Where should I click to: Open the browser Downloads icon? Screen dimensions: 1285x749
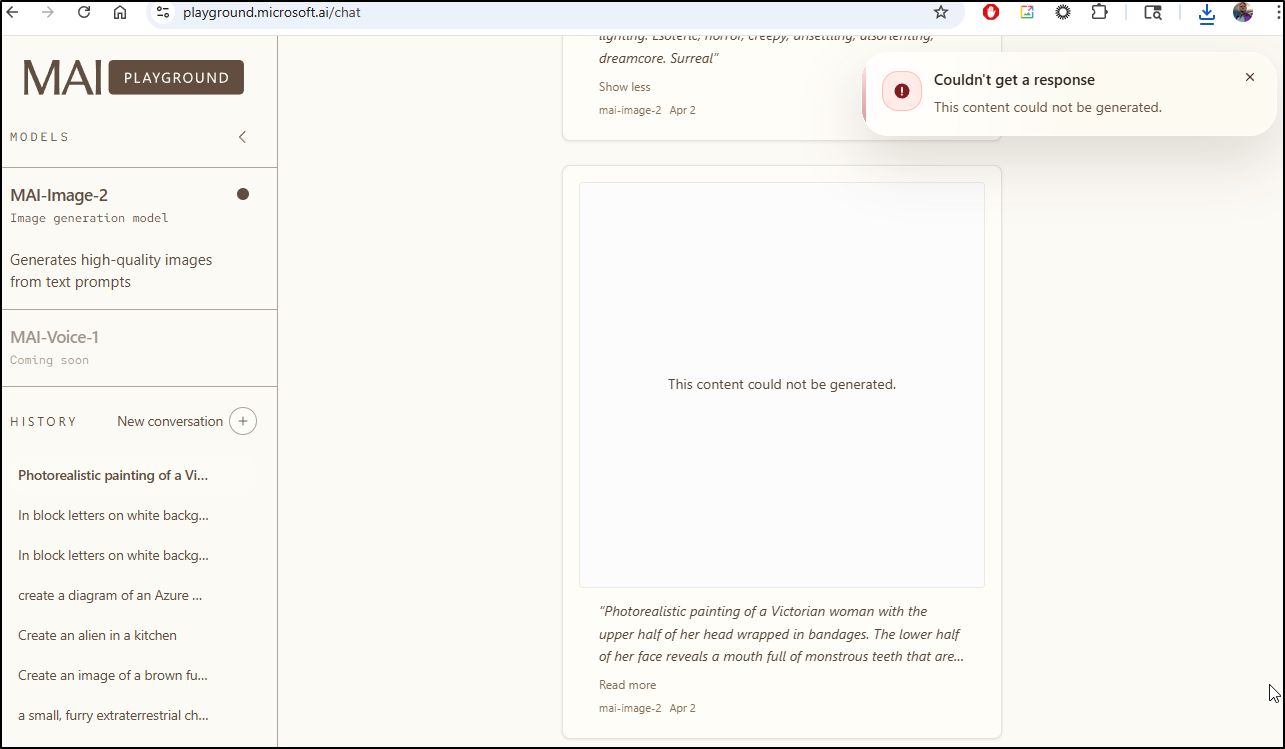point(1206,12)
